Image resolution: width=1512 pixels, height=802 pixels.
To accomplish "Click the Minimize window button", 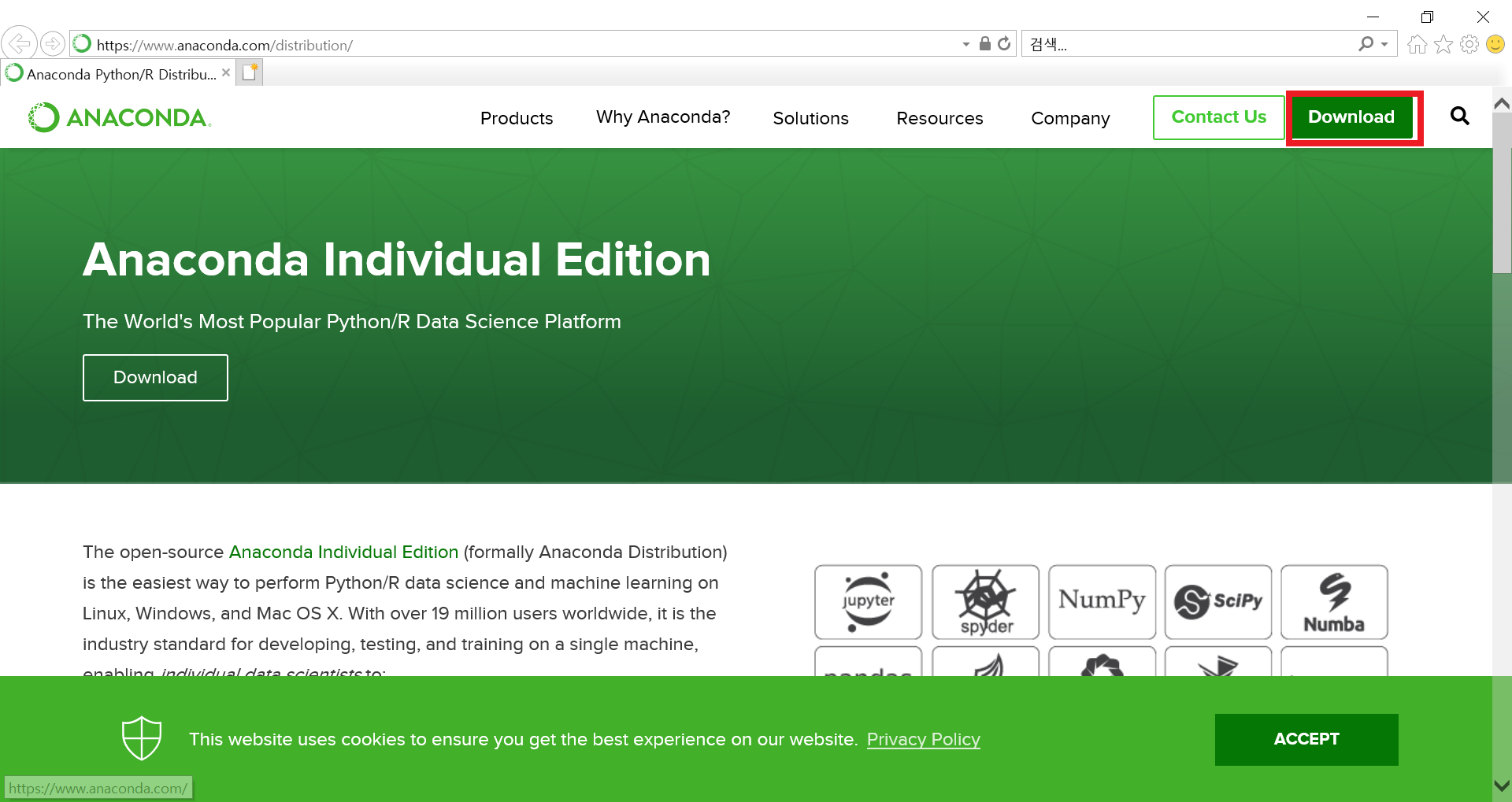I will pos(1373,17).
